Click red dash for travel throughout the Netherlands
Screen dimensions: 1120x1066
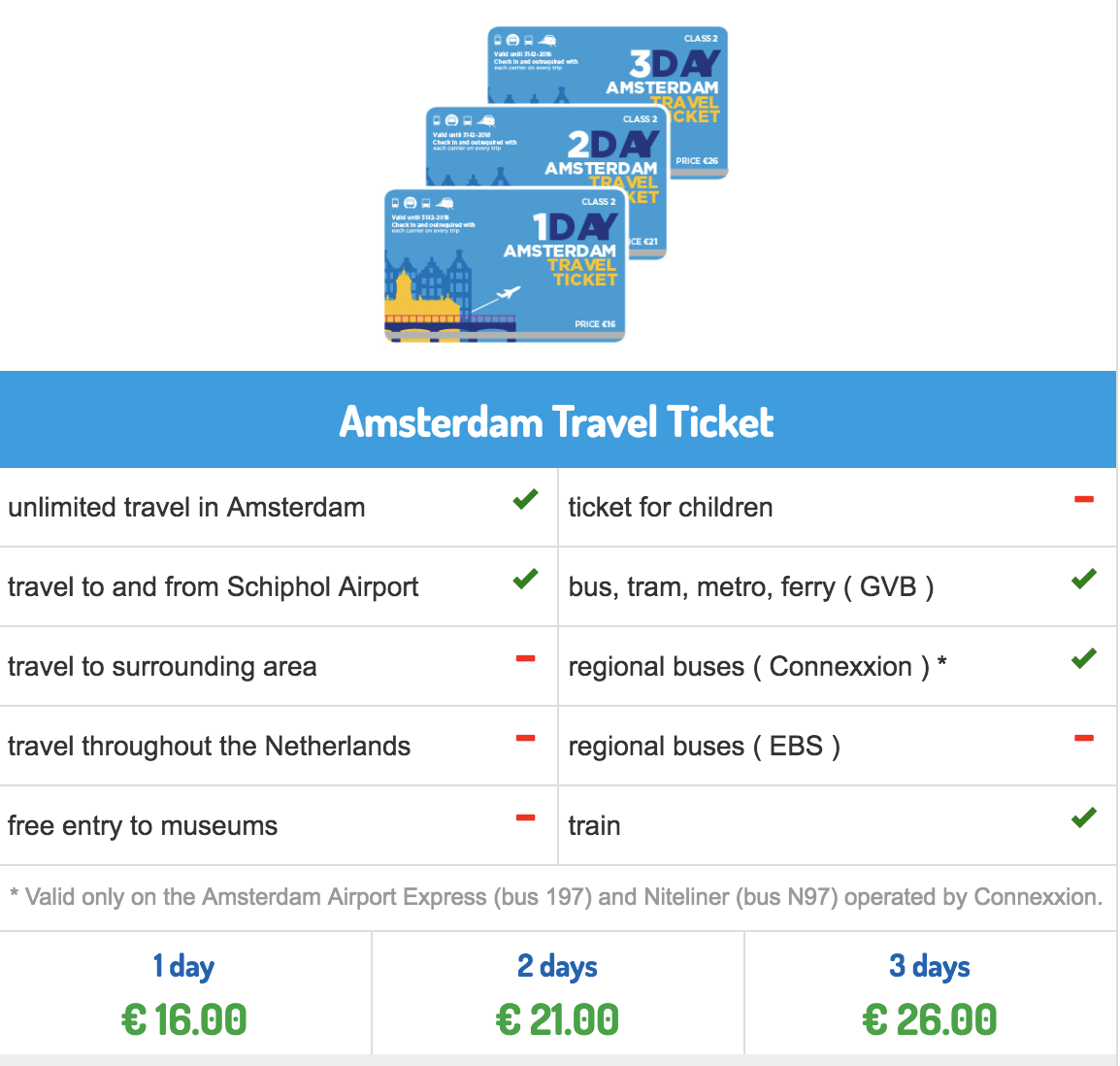(x=526, y=738)
